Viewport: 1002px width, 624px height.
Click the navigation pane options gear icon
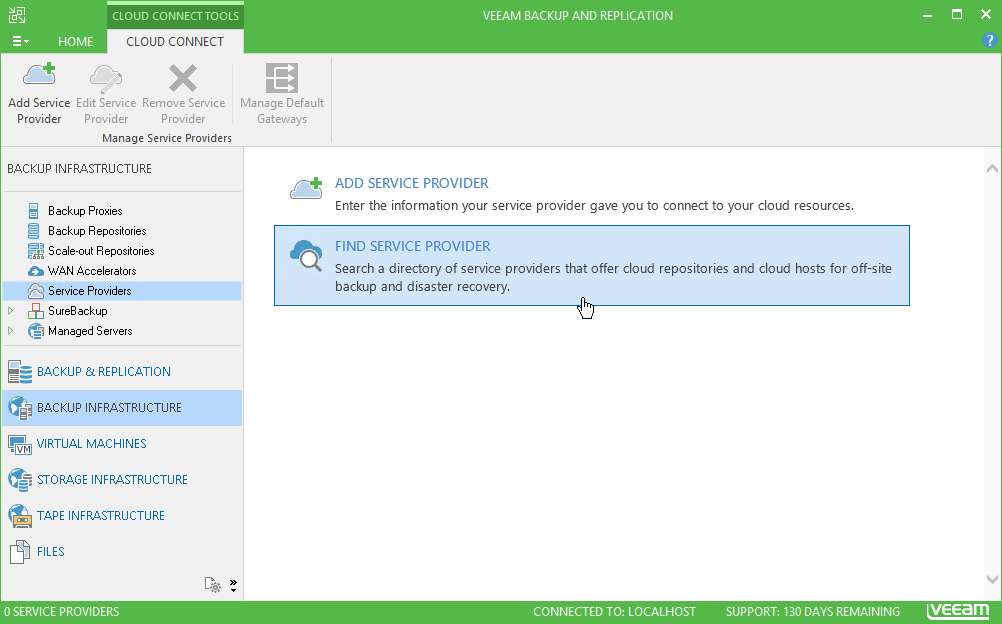(x=213, y=584)
